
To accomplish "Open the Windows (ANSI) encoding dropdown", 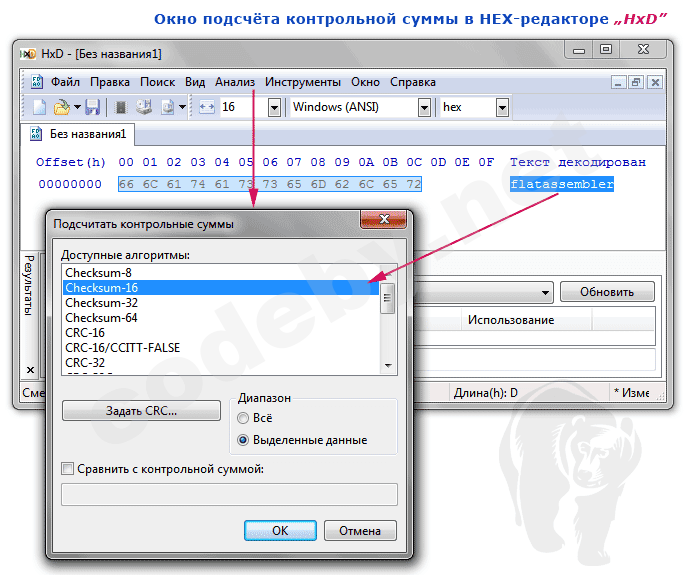I will pyautogui.click(x=424, y=107).
